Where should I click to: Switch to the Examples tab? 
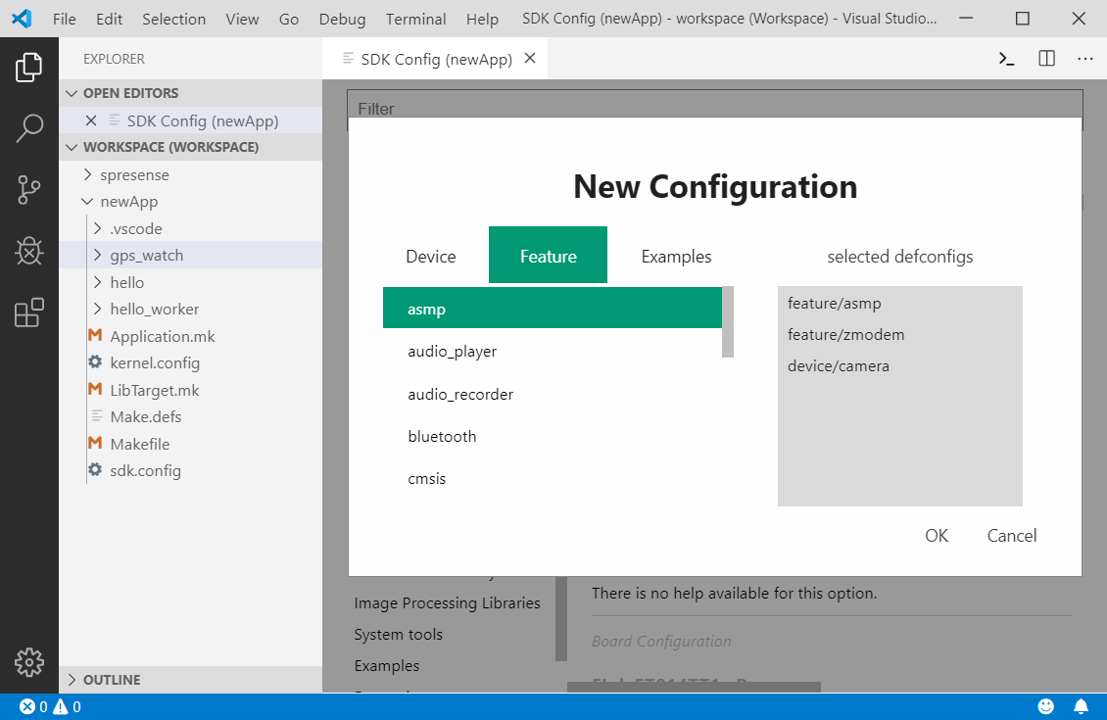point(676,257)
